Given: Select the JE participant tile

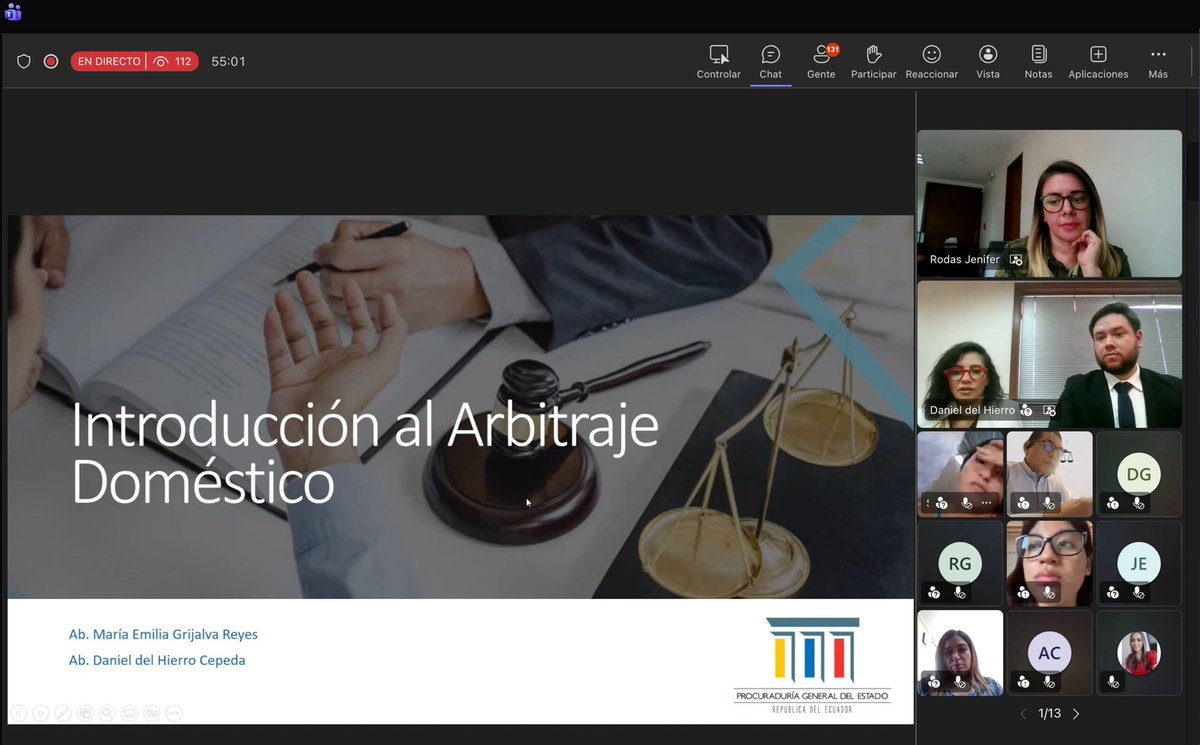Looking at the screenshot, I should click(x=1139, y=564).
